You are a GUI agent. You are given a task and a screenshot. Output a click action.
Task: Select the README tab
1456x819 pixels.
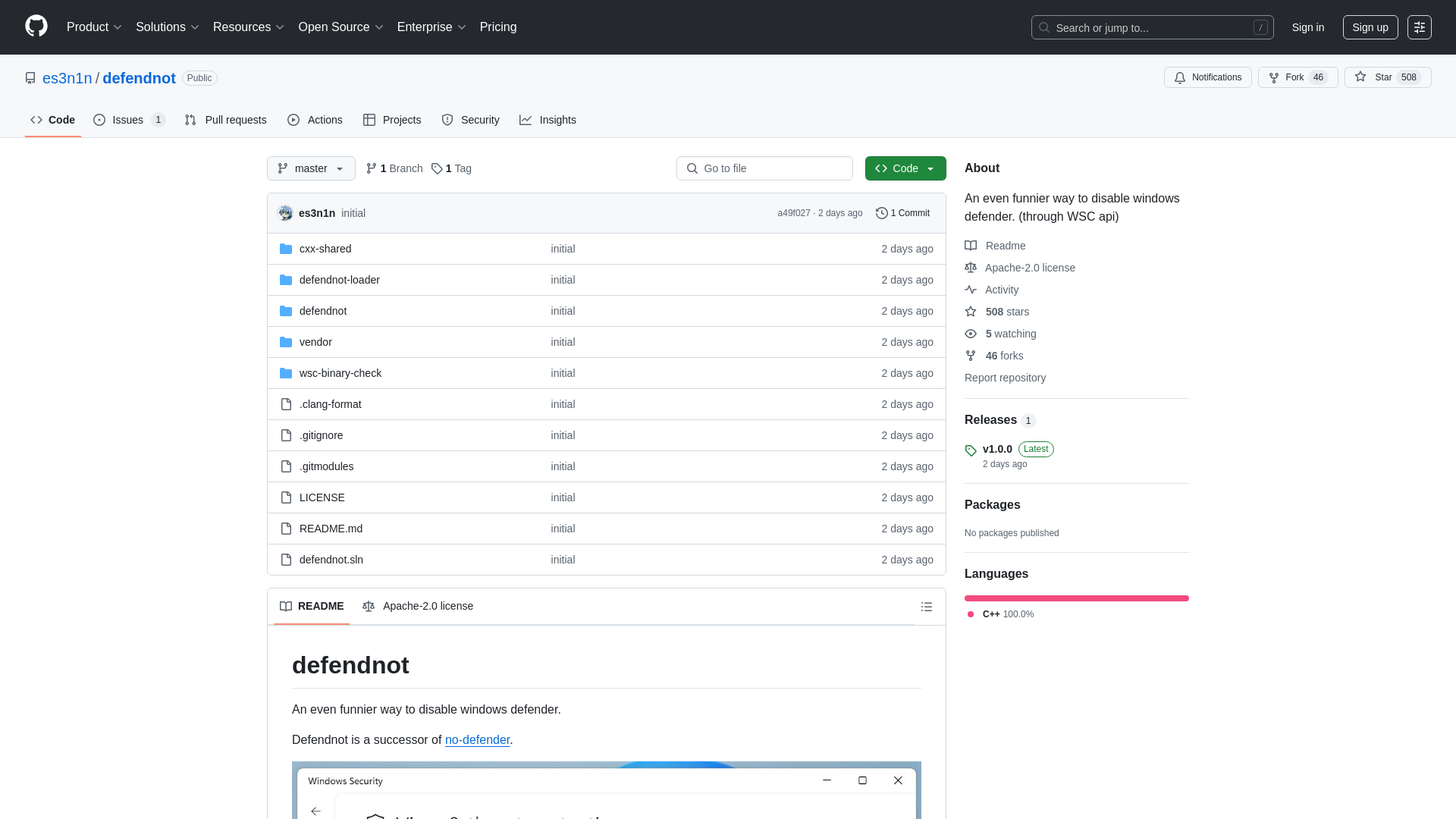(x=312, y=606)
